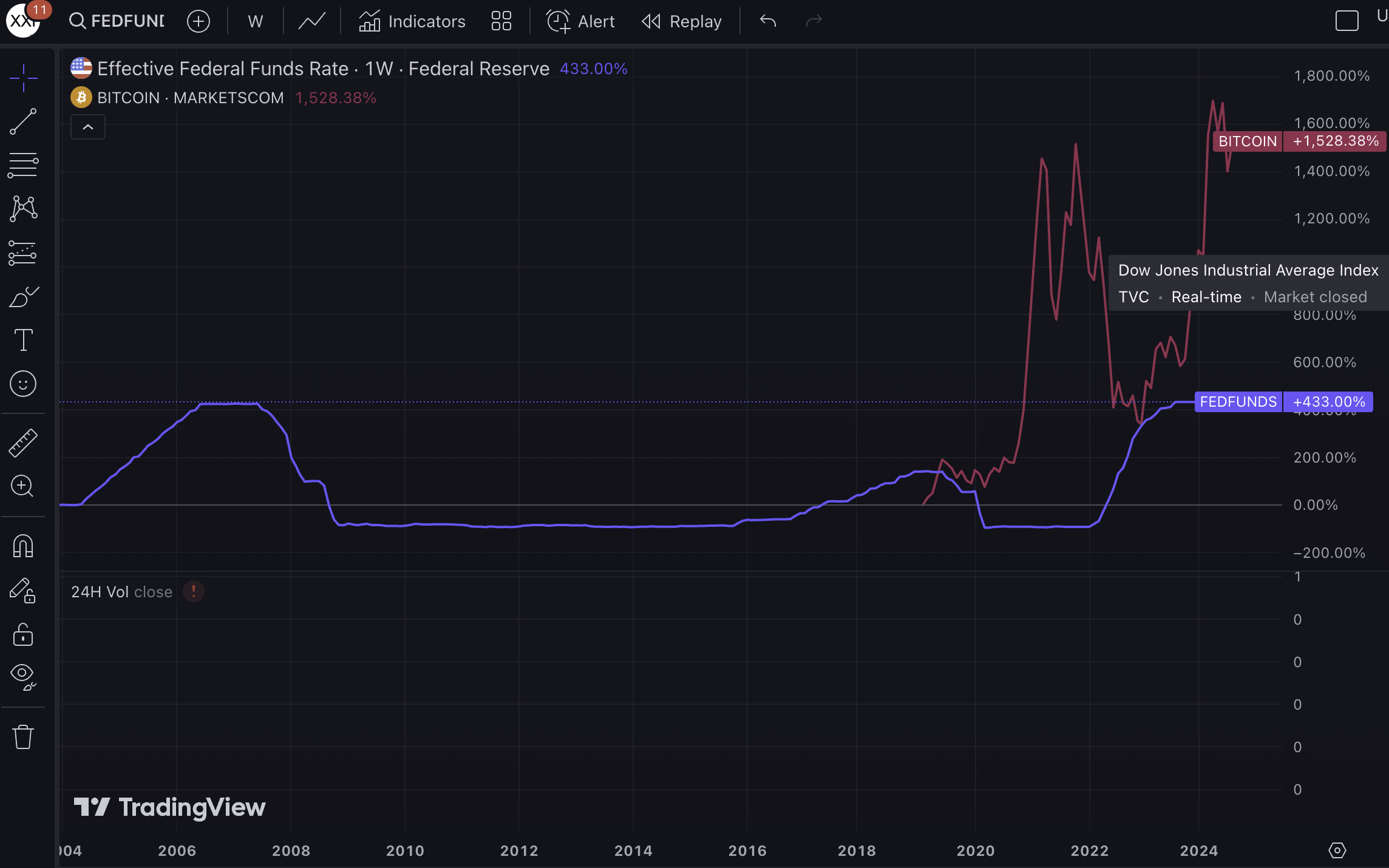This screenshot has height=868, width=1389.
Task: Click the 24H Vol error warning icon
Action: 194,591
